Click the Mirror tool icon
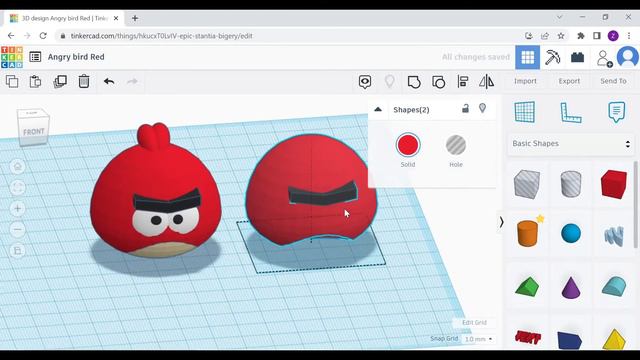Screen dimensions: 640x360 487,82
